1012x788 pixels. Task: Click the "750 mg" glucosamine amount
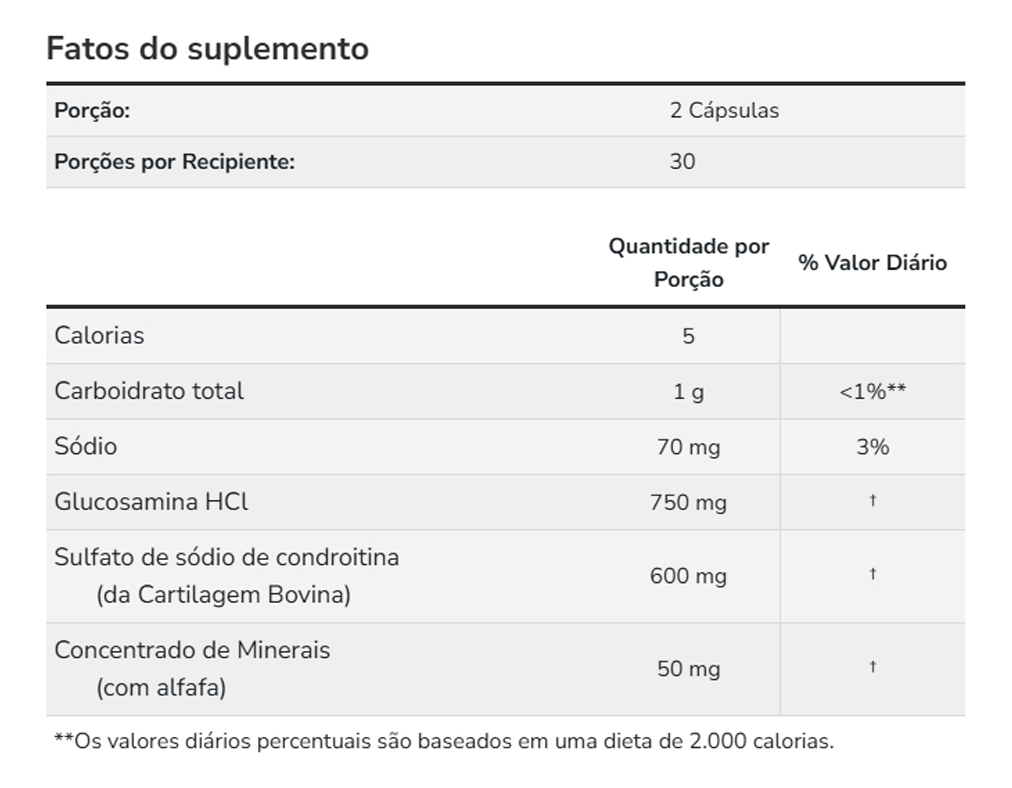tap(688, 503)
